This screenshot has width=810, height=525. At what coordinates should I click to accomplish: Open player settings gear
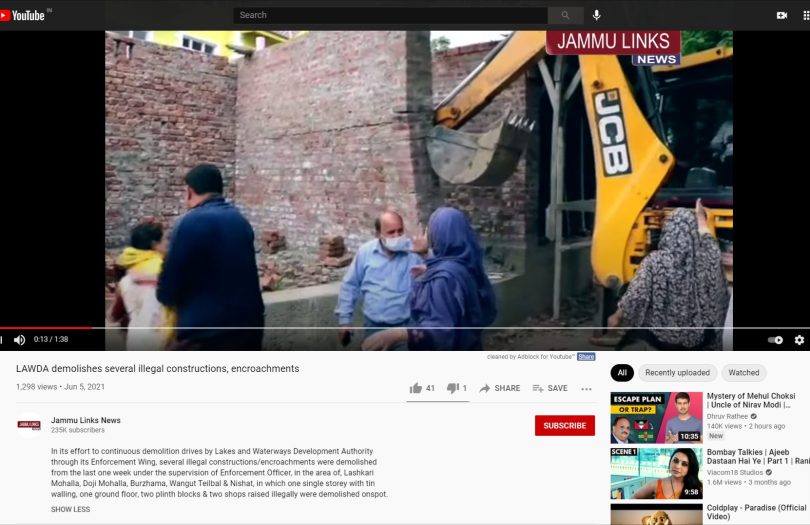click(799, 340)
